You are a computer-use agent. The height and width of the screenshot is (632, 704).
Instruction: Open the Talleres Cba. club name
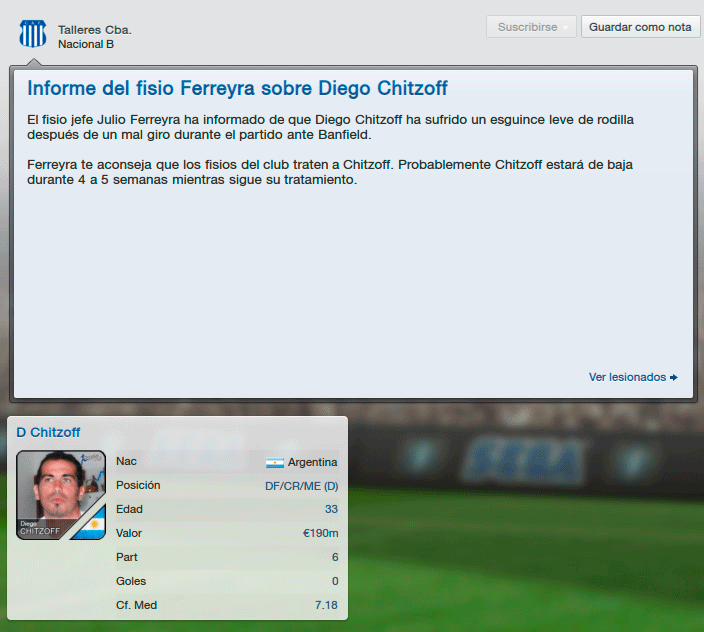pos(95,30)
